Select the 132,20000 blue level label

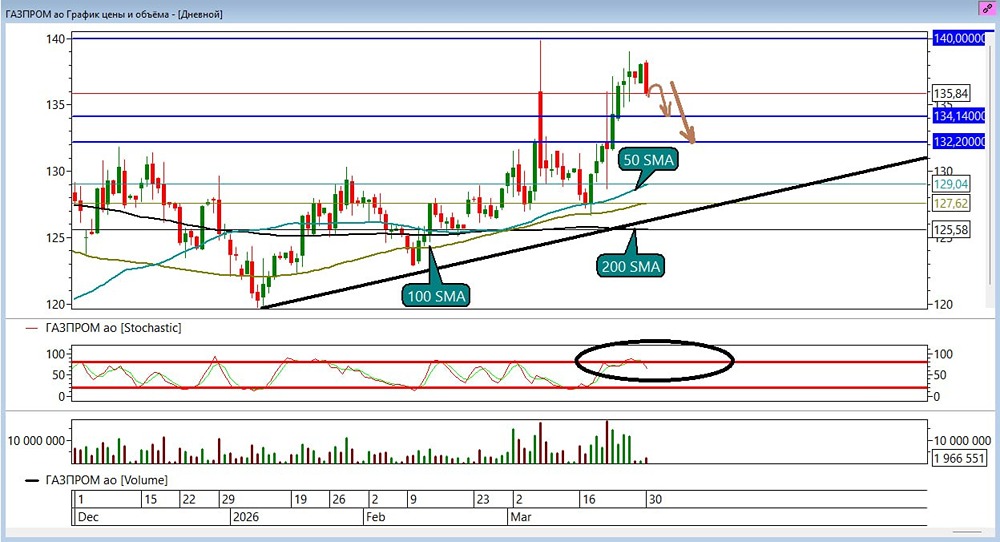tap(959, 142)
